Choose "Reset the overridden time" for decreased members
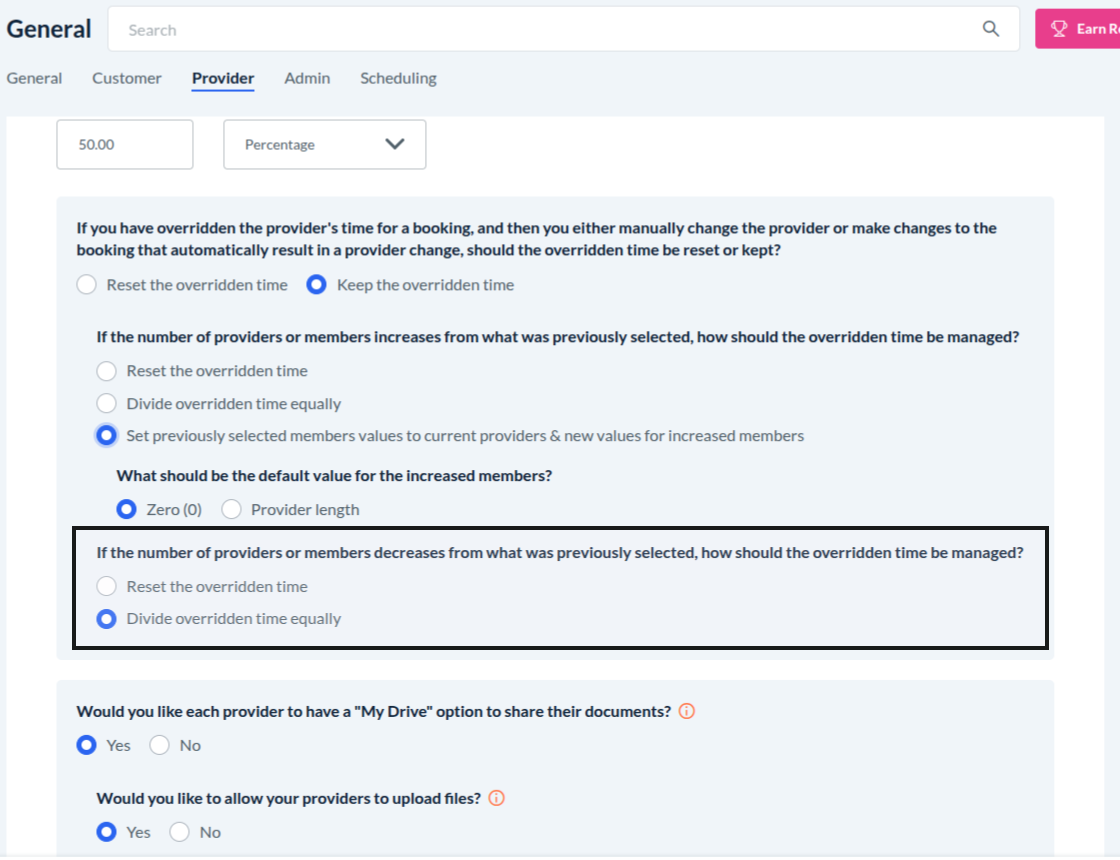The height and width of the screenshot is (860, 1120). tap(107, 587)
